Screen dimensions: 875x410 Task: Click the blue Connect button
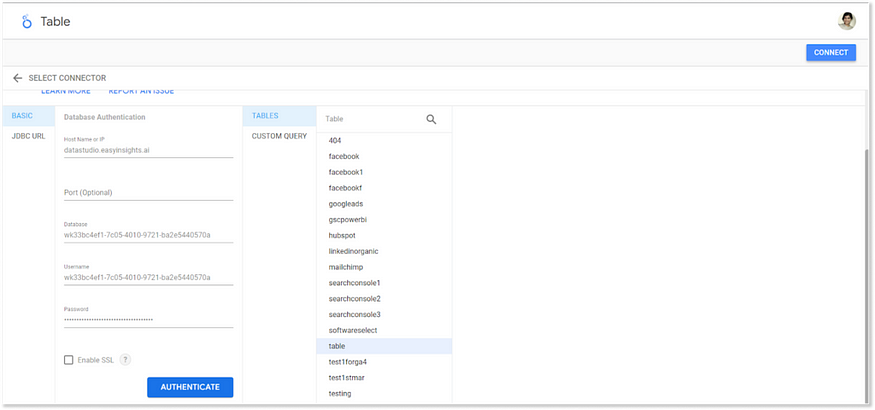coord(830,53)
